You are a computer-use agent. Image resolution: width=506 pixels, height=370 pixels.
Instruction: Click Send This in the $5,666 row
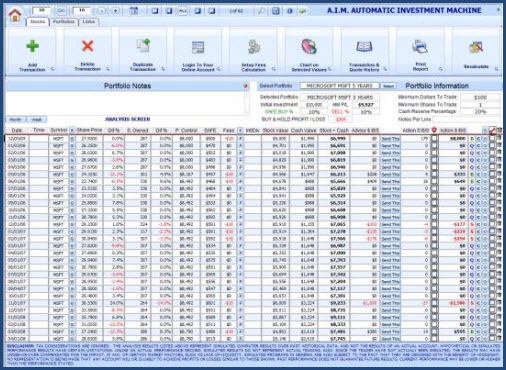390,181
